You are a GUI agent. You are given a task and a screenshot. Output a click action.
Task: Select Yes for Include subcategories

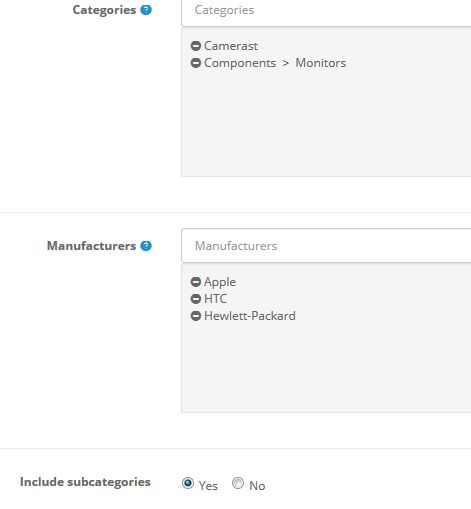[x=188, y=483]
